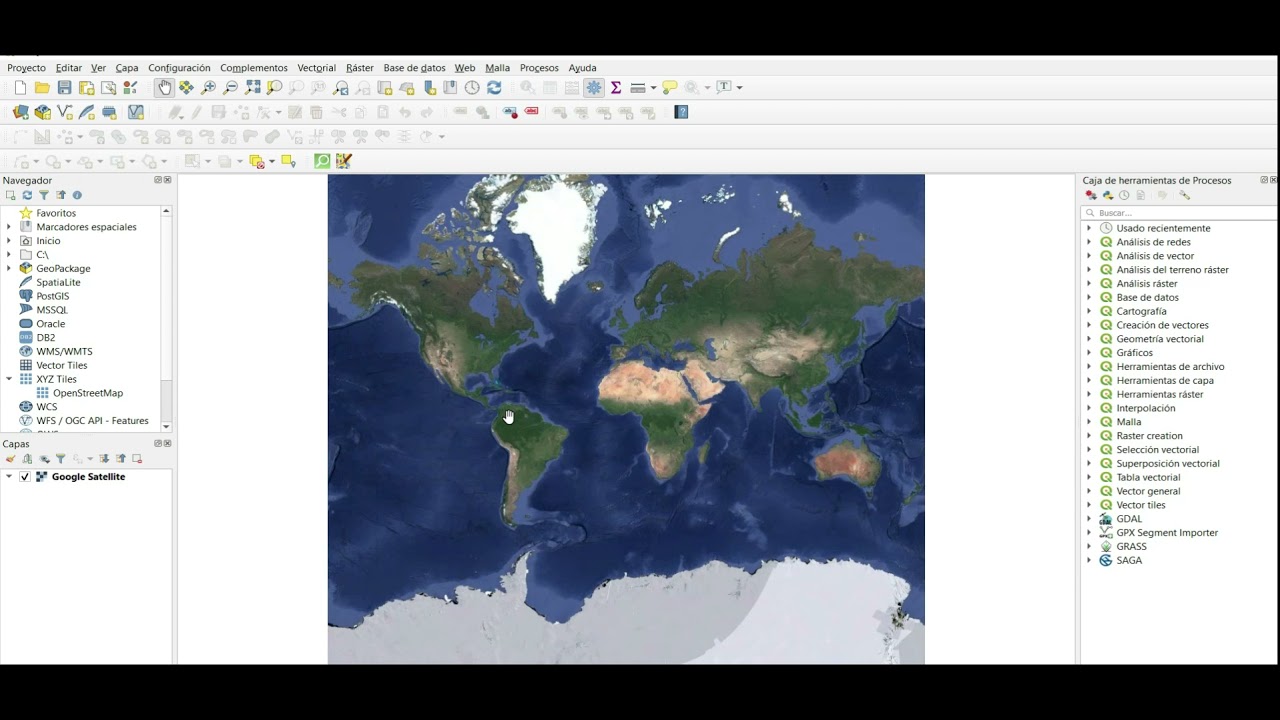Open the Help icon in second toolbar row

681,112
